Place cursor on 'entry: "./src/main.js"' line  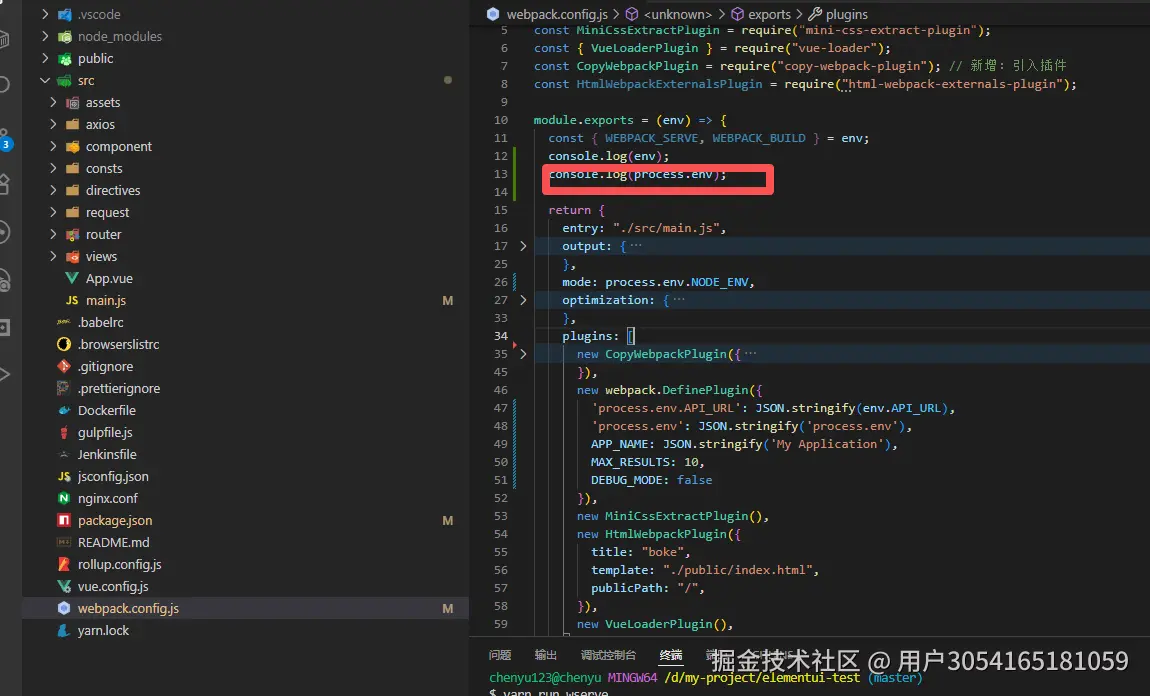point(643,228)
